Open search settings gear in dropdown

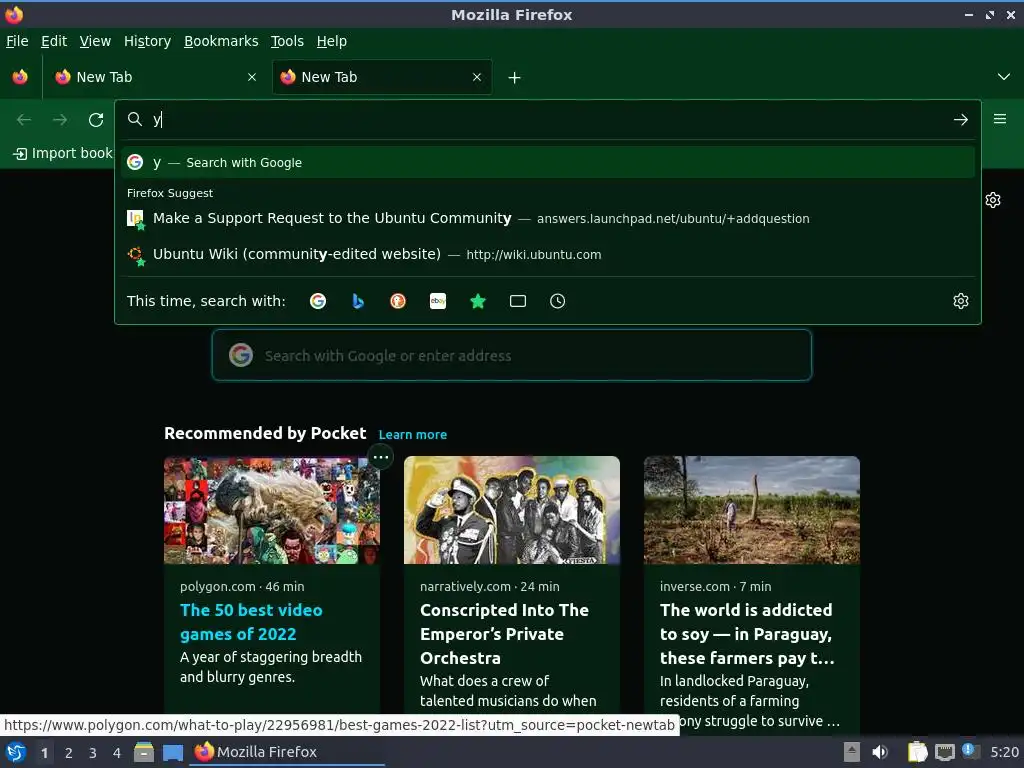[961, 301]
